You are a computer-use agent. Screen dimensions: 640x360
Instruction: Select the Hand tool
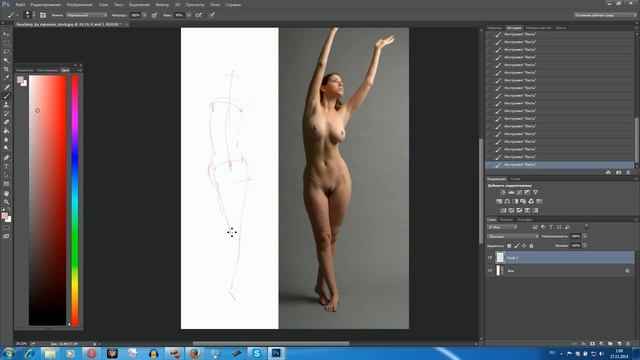6,193
